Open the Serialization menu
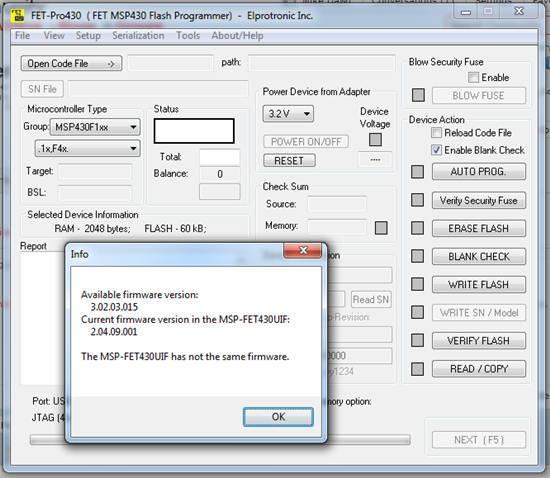The width and height of the screenshot is (550, 478). click(x=138, y=35)
